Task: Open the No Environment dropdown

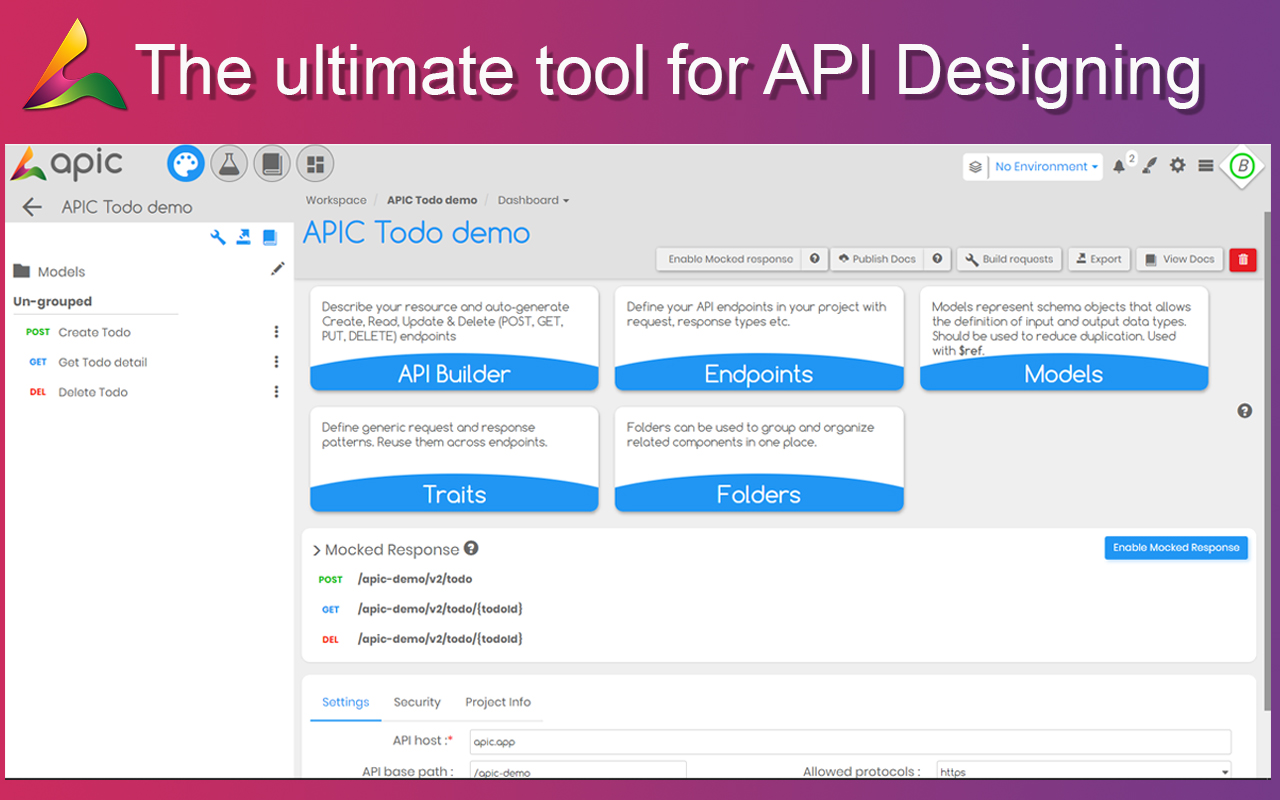Action: (1046, 167)
